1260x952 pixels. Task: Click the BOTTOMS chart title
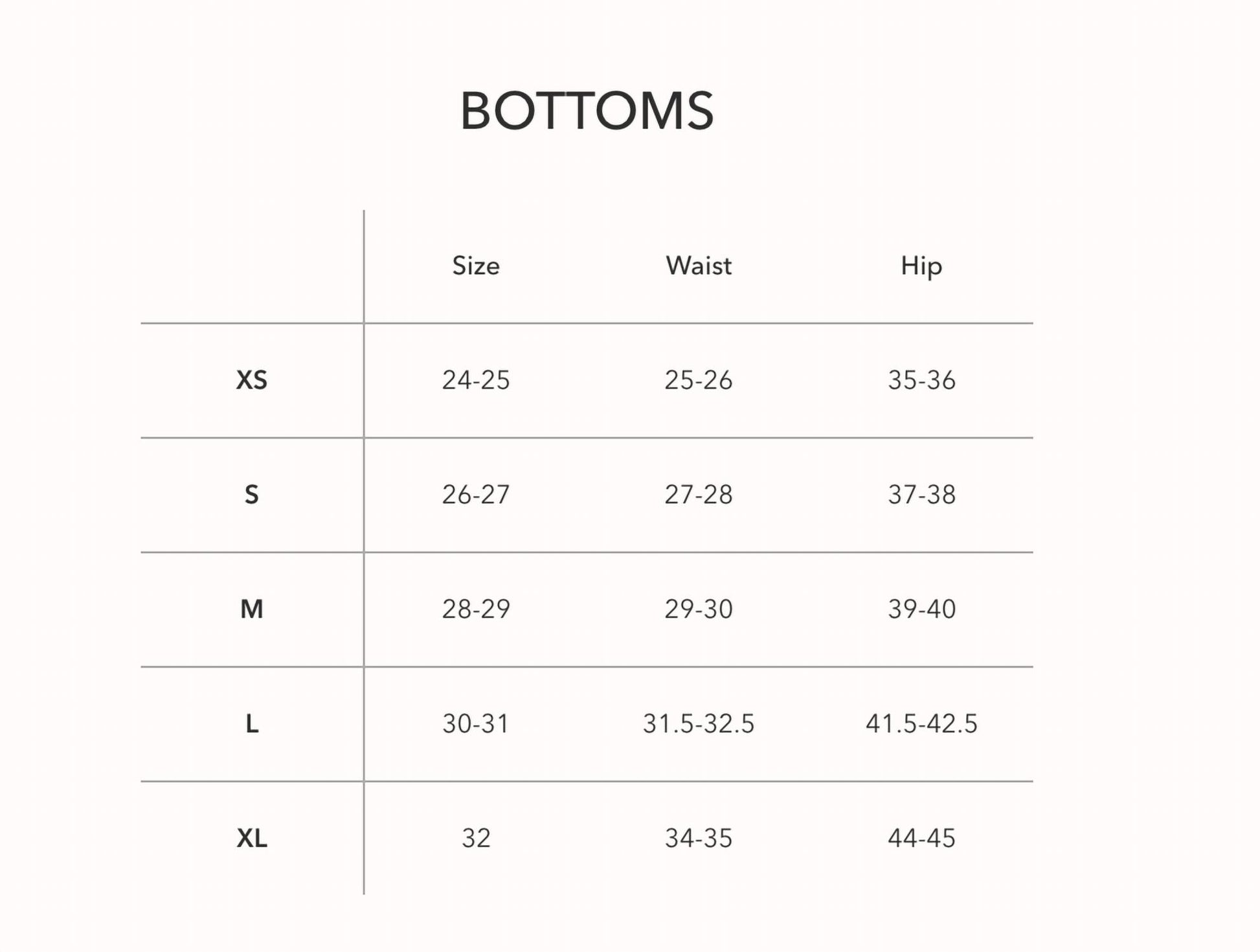587,111
